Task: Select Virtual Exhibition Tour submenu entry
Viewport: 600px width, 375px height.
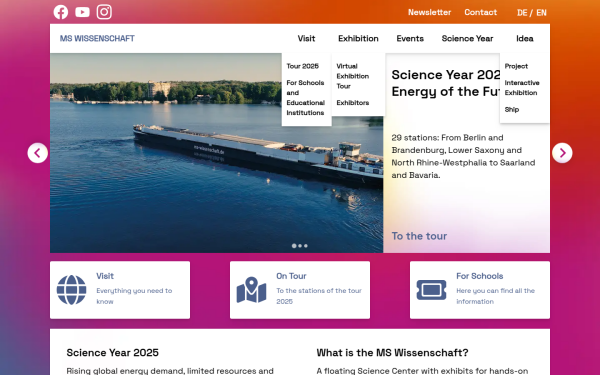Action: pos(352,76)
